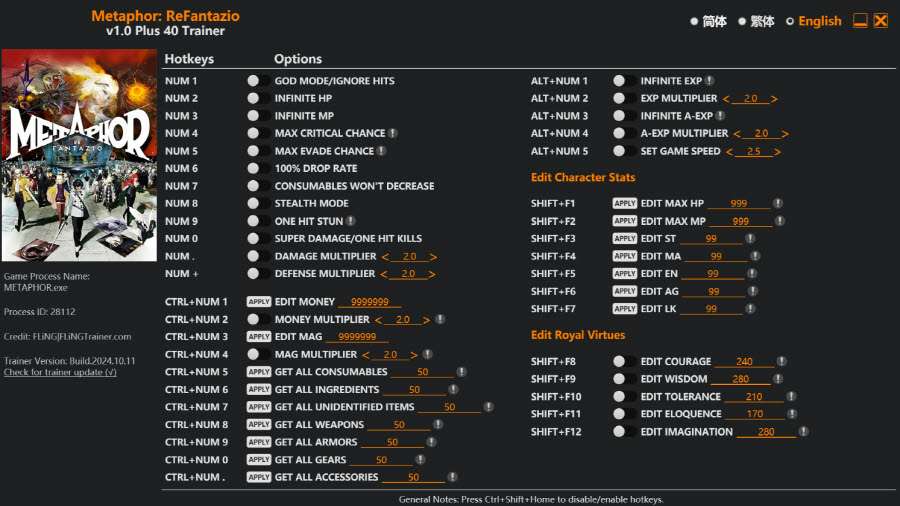This screenshot has width=900, height=506.
Task: Toggle Infinite MP option
Action: 254,116
